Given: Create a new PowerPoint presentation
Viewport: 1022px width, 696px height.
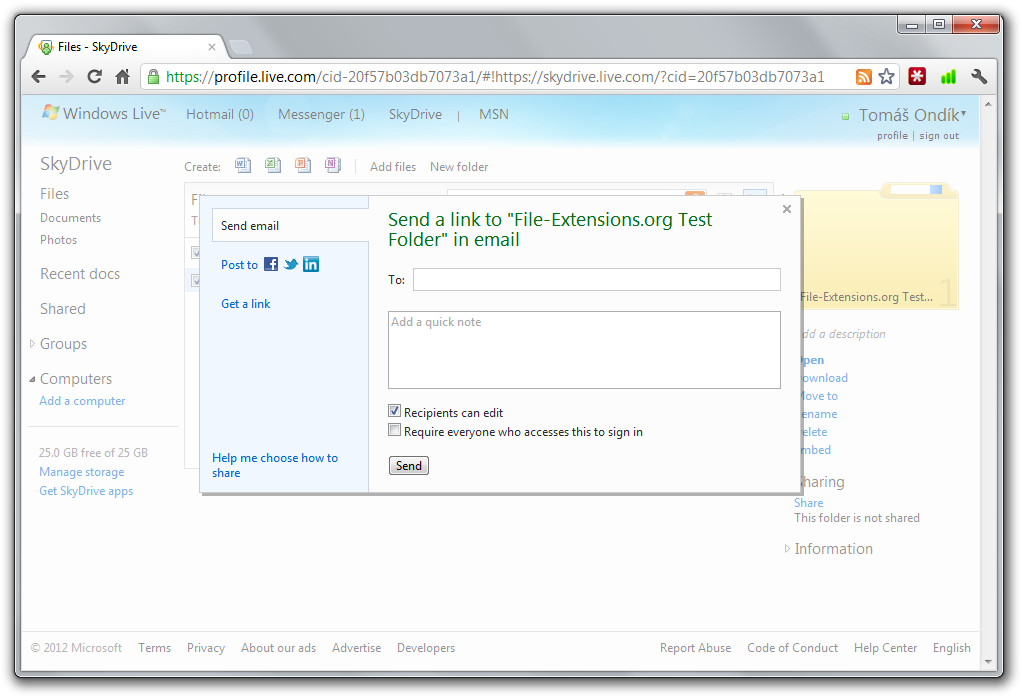Looking at the screenshot, I should 303,166.
